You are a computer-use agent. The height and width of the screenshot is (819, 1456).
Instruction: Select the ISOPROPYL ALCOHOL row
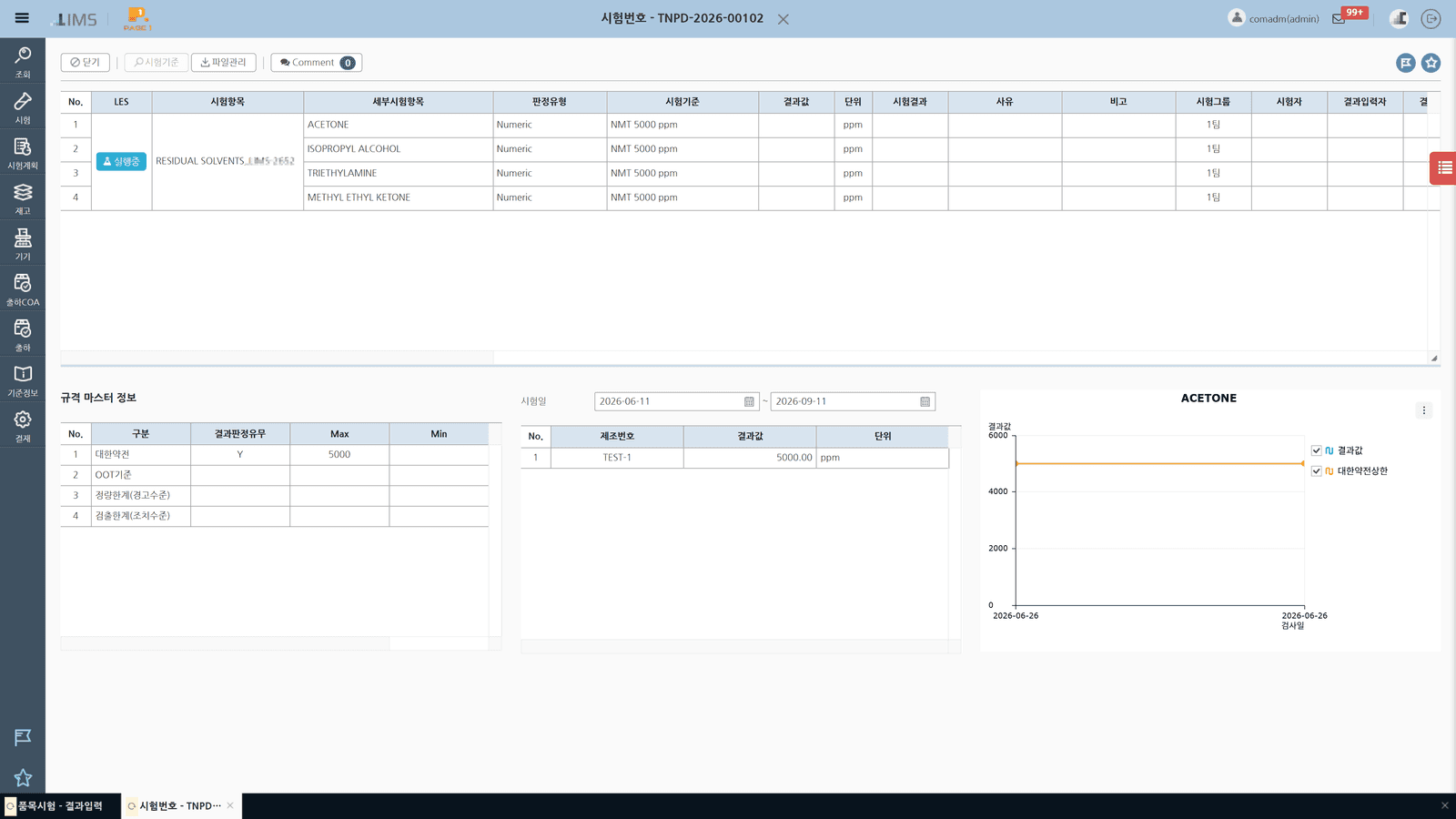[398, 149]
